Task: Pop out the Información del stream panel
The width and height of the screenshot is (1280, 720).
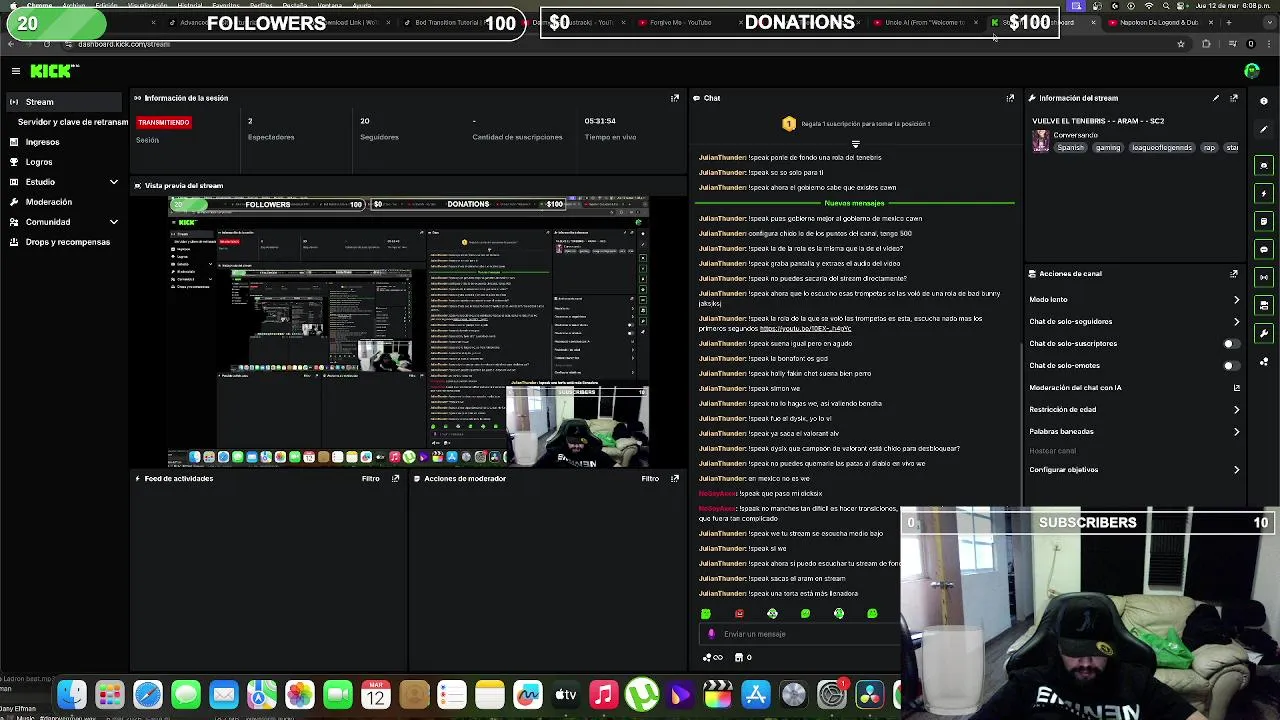Action: [1234, 98]
